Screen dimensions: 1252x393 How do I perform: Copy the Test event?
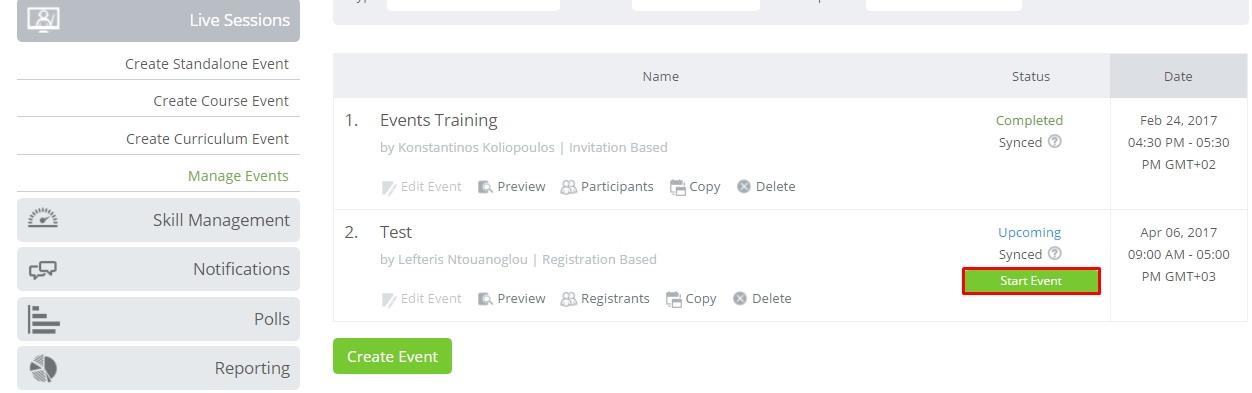[x=691, y=299]
